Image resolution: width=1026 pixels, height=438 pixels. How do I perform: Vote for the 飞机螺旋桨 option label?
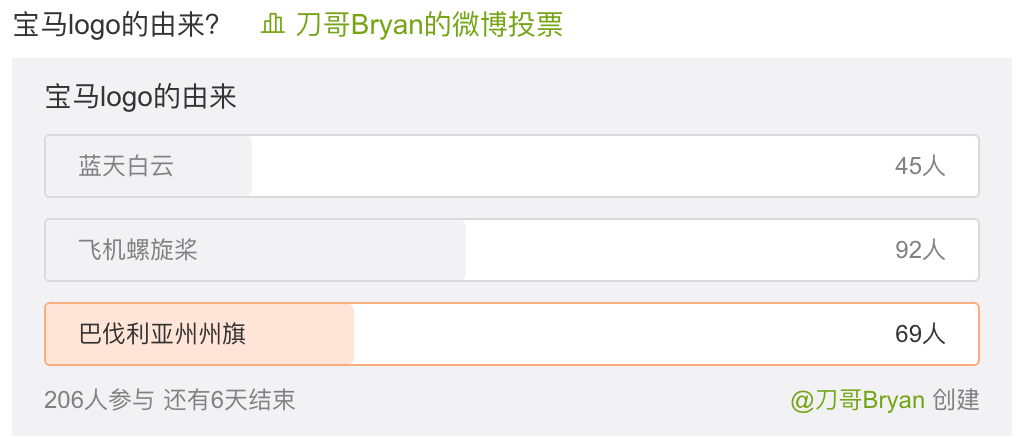[138, 250]
